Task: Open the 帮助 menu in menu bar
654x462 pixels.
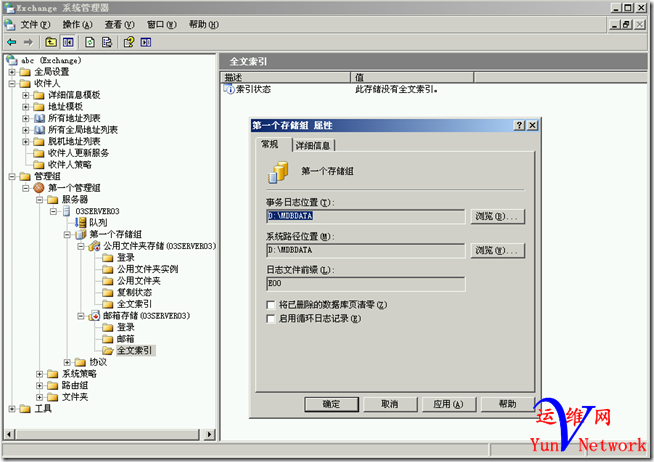Action: pos(204,25)
